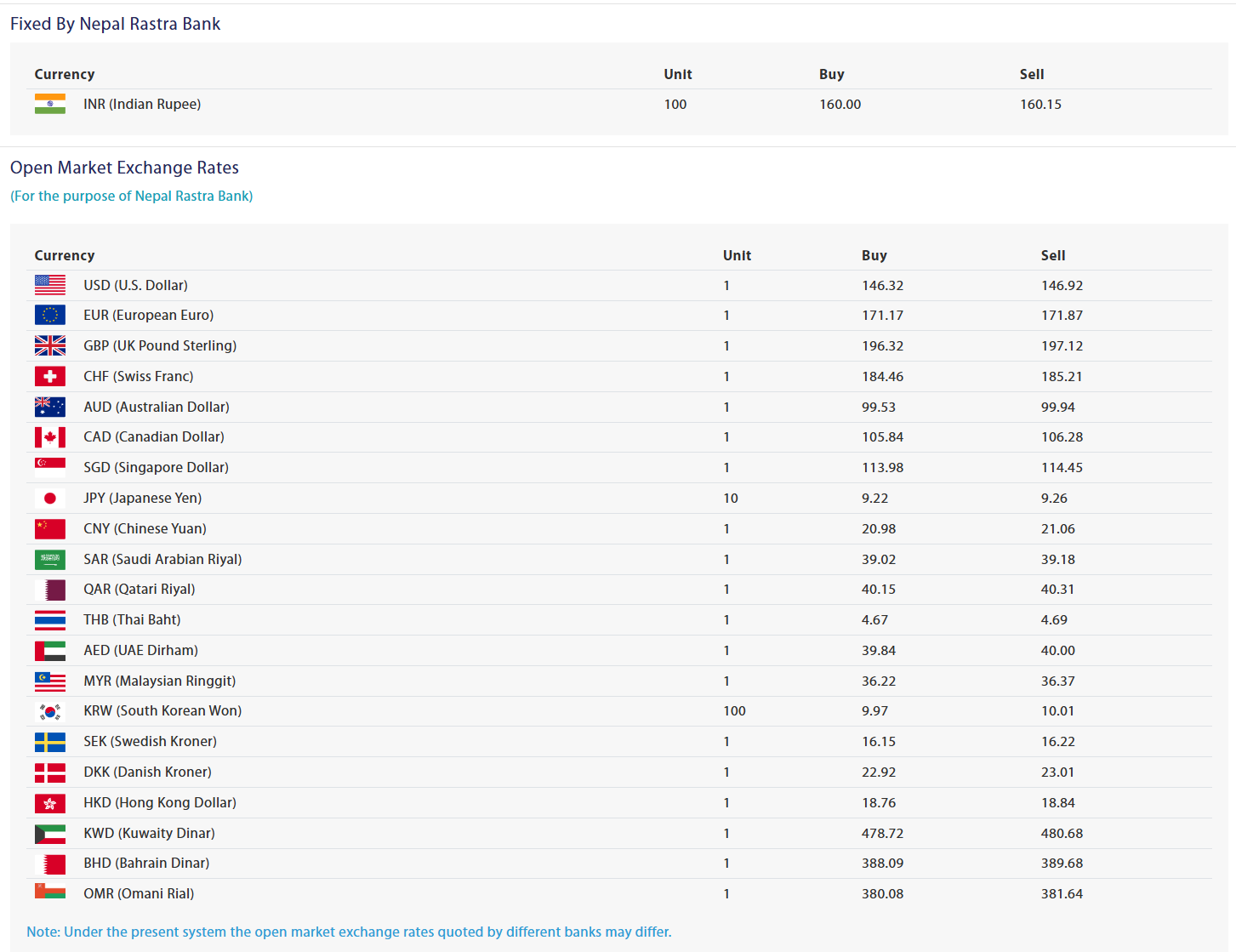Click the Japanese flag icon
The height and width of the screenshot is (952, 1236).
pyautogui.click(x=49, y=499)
